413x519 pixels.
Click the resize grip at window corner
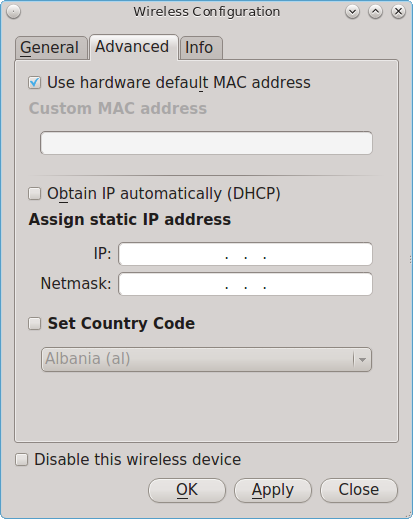click(x=410, y=515)
